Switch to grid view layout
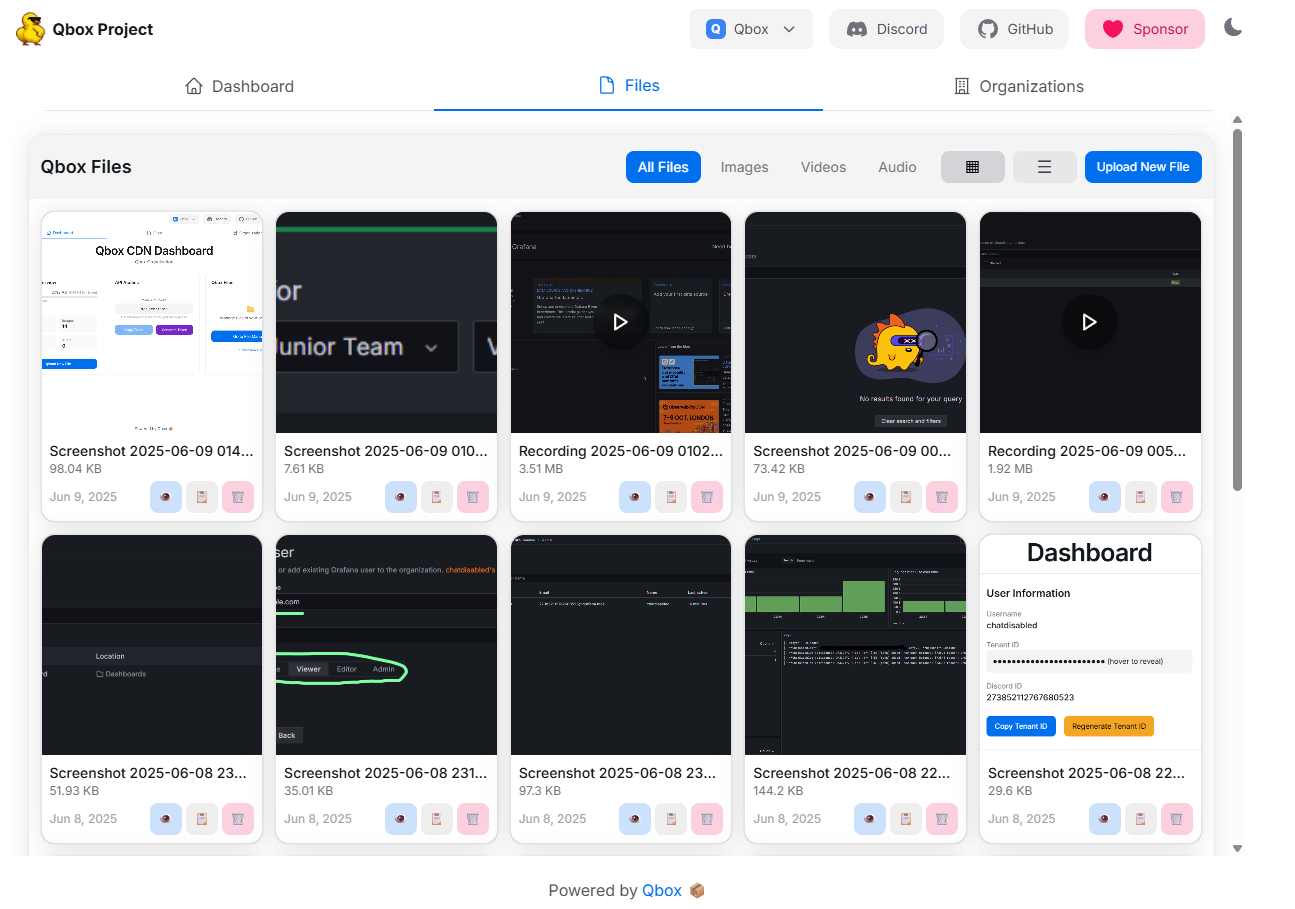1295x909 pixels. [973, 167]
